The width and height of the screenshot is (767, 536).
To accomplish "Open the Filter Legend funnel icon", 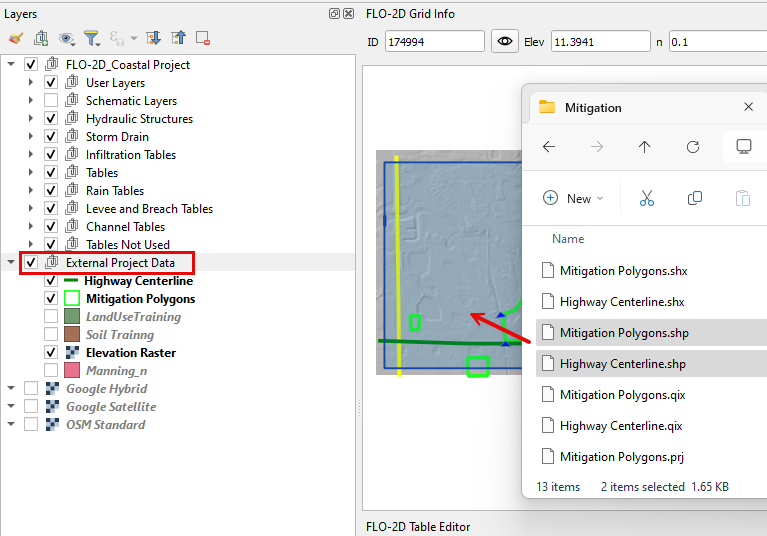I will point(92,38).
